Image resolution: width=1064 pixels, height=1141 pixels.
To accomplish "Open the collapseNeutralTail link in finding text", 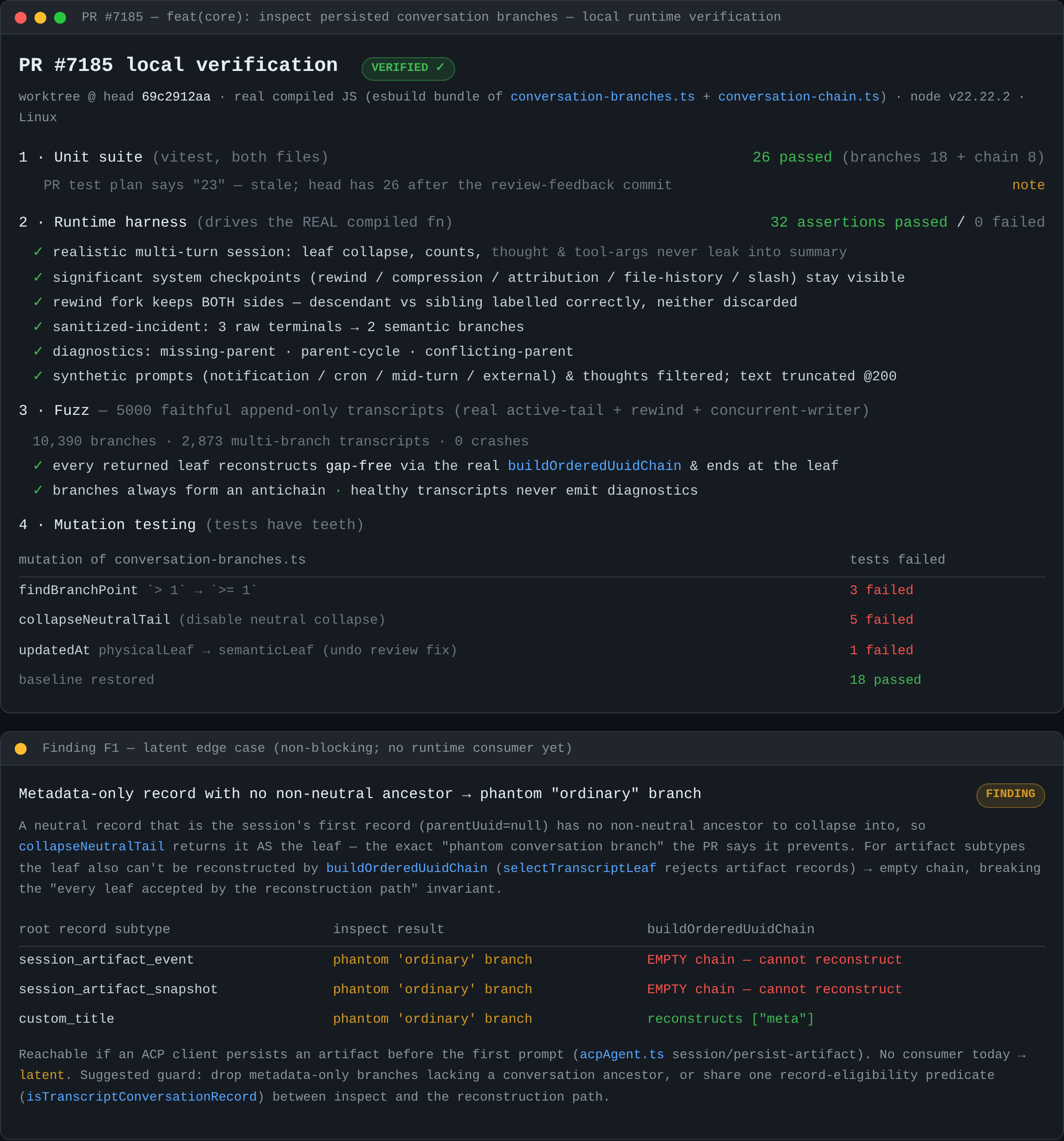I will (92, 846).
